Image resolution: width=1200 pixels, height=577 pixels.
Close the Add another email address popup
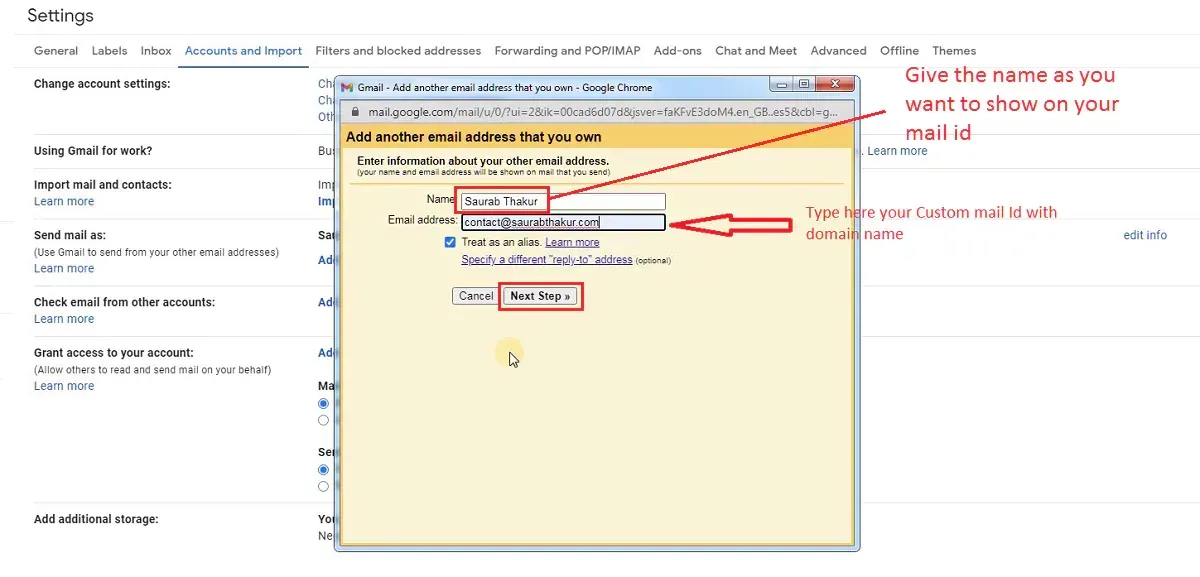click(835, 86)
